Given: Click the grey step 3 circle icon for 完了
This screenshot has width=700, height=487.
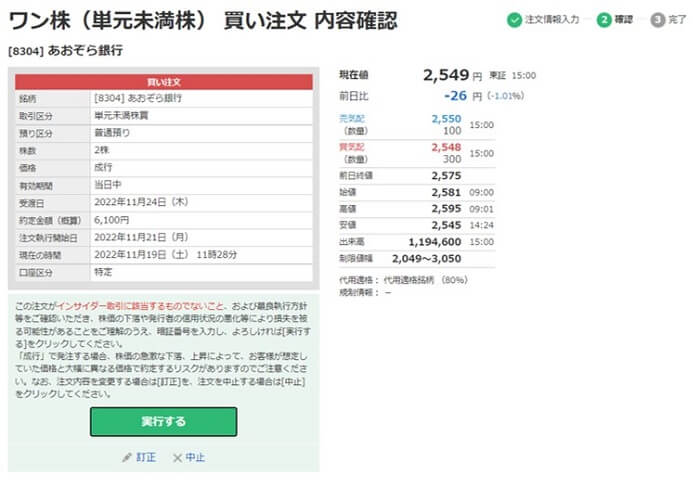Looking at the screenshot, I should pos(658,20).
